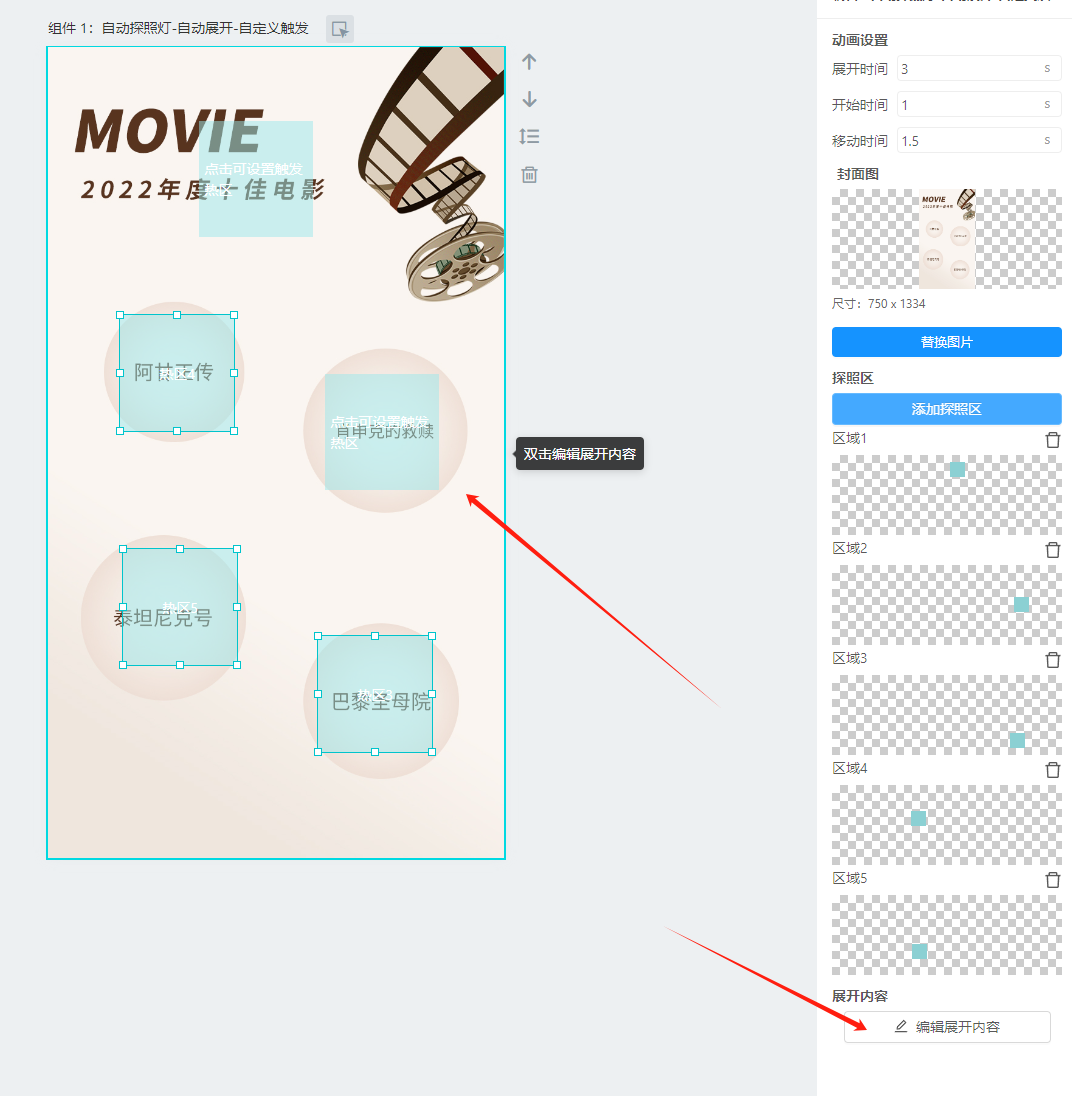Delete 区域4 with its trash icon
The width and height of the screenshot is (1072, 1096).
tap(1052, 770)
